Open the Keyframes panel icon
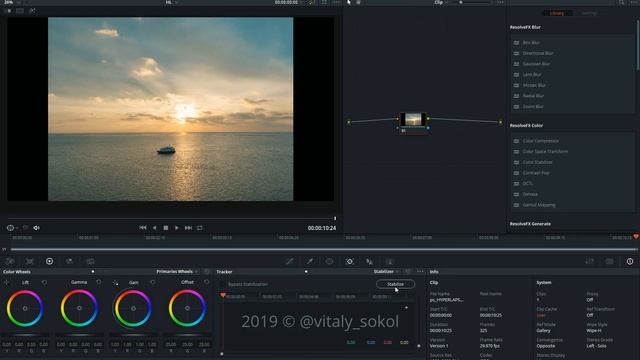The image size is (640, 360). [590, 261]
